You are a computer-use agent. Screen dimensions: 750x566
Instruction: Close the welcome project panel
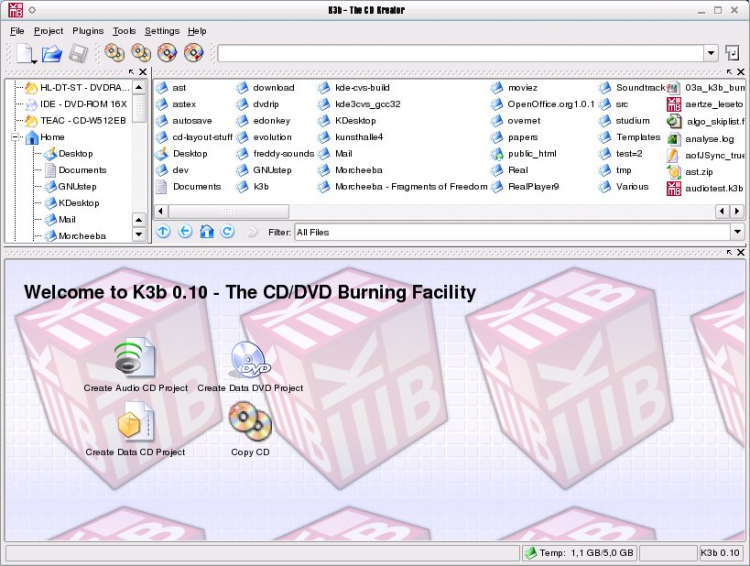coord(740,252)
